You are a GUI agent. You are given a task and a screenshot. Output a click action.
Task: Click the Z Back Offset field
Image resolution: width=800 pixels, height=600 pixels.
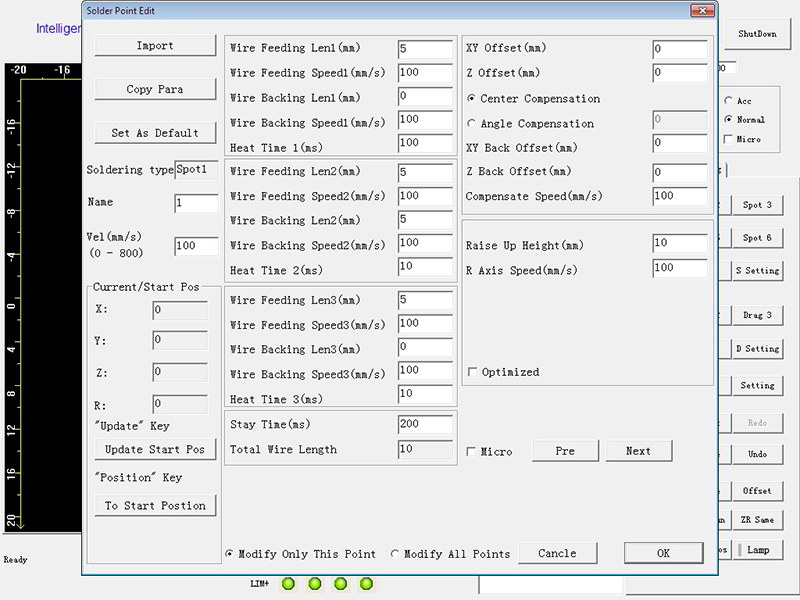[680, 172]
